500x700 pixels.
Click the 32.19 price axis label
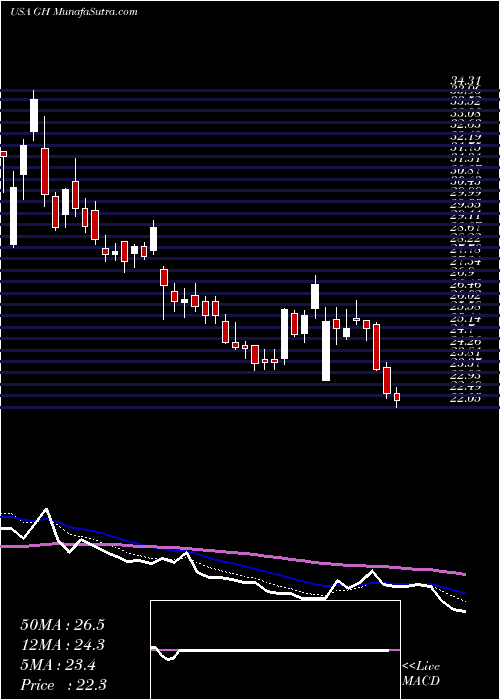[465, 138]
